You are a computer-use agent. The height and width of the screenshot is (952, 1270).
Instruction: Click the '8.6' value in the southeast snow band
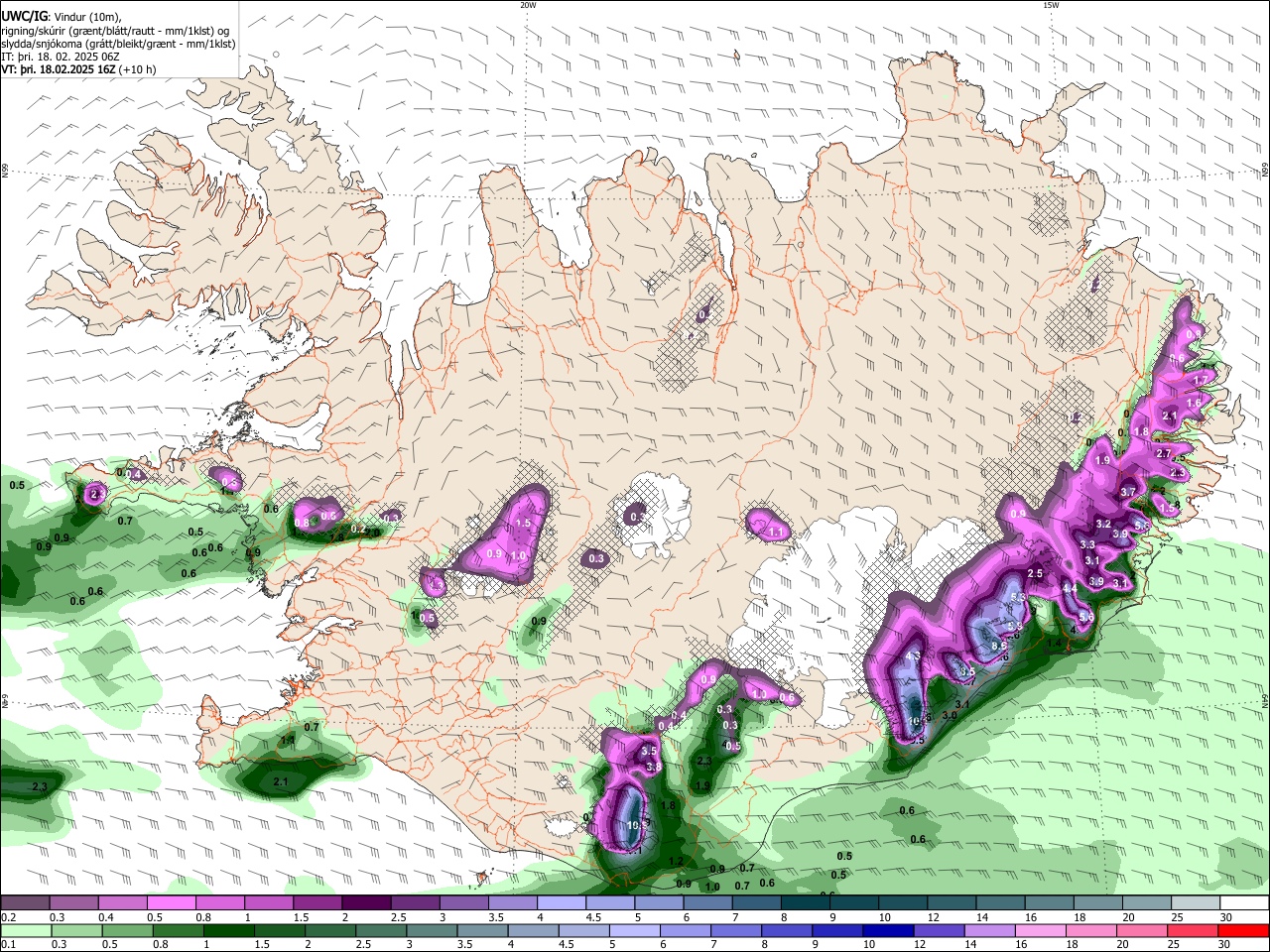1000,646
